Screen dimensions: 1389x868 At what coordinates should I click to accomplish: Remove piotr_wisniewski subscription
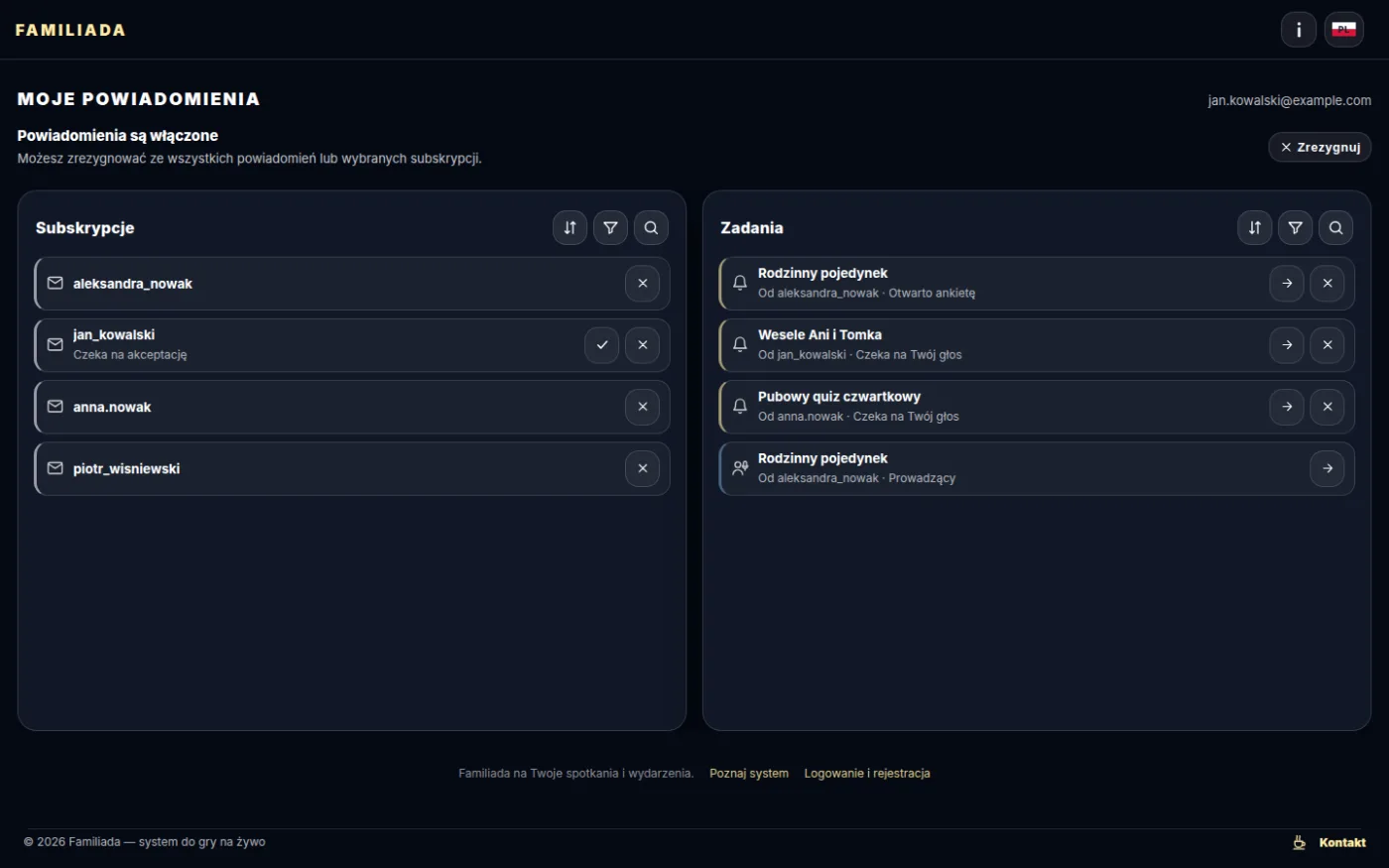click(x=643, y=468)
